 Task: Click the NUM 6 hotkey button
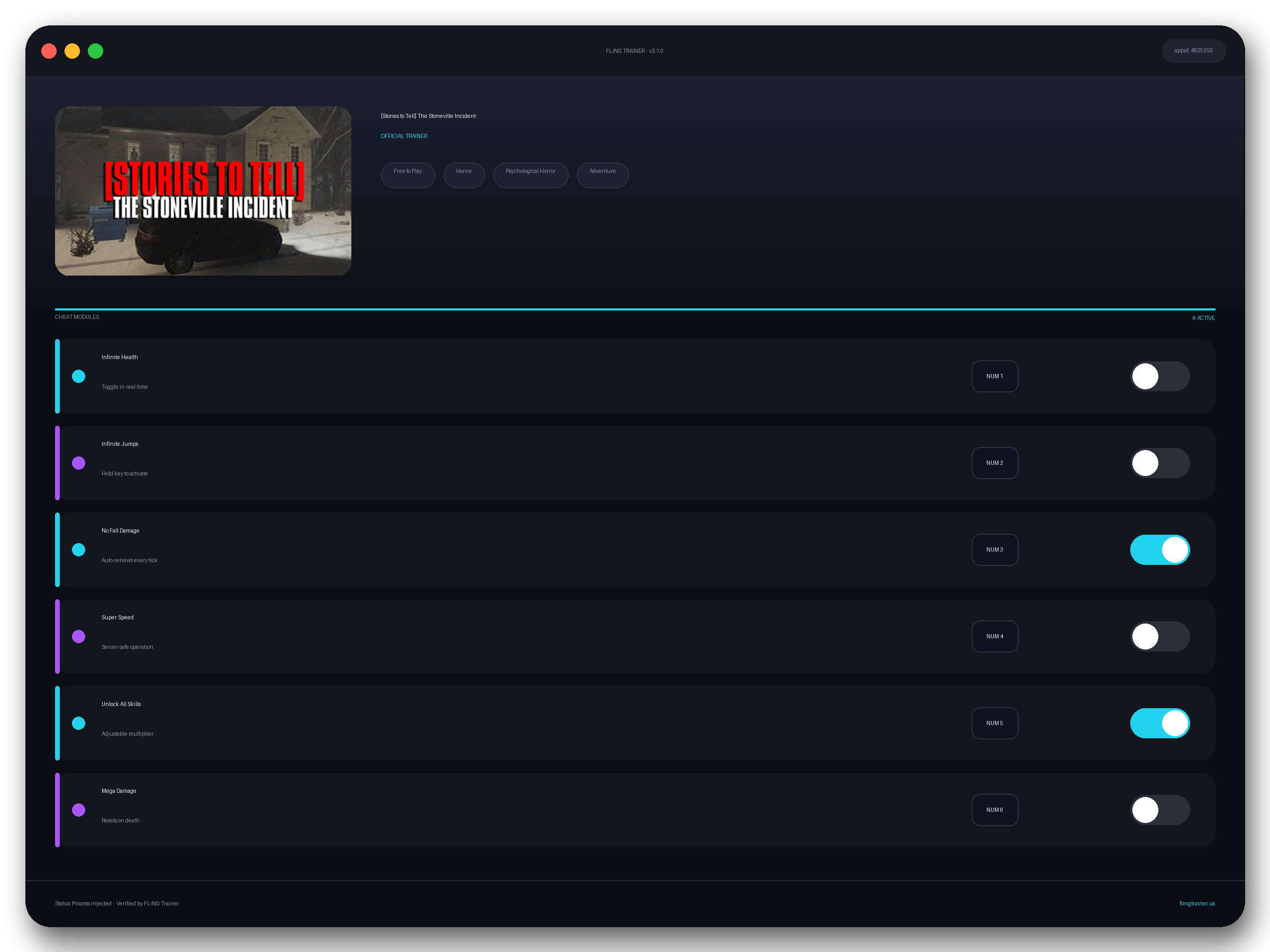tap(994, 810)
